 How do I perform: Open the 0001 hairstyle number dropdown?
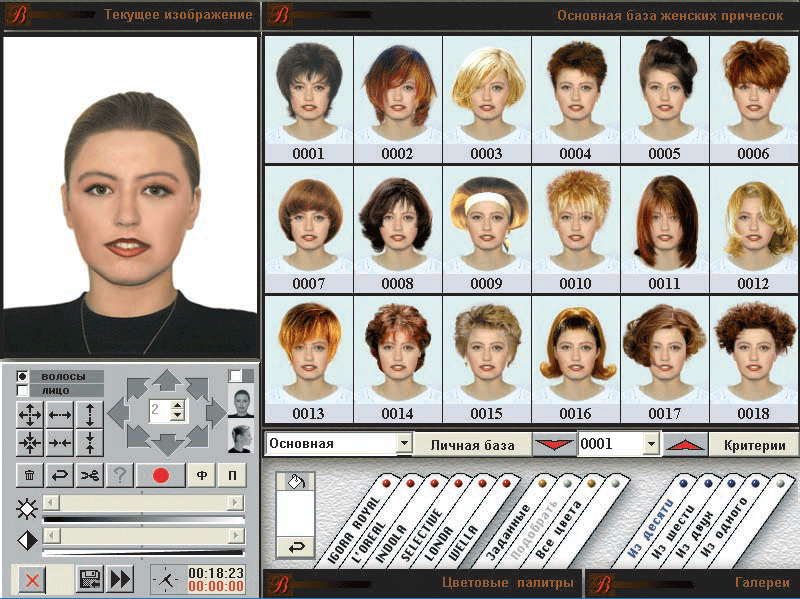(652, 443)
